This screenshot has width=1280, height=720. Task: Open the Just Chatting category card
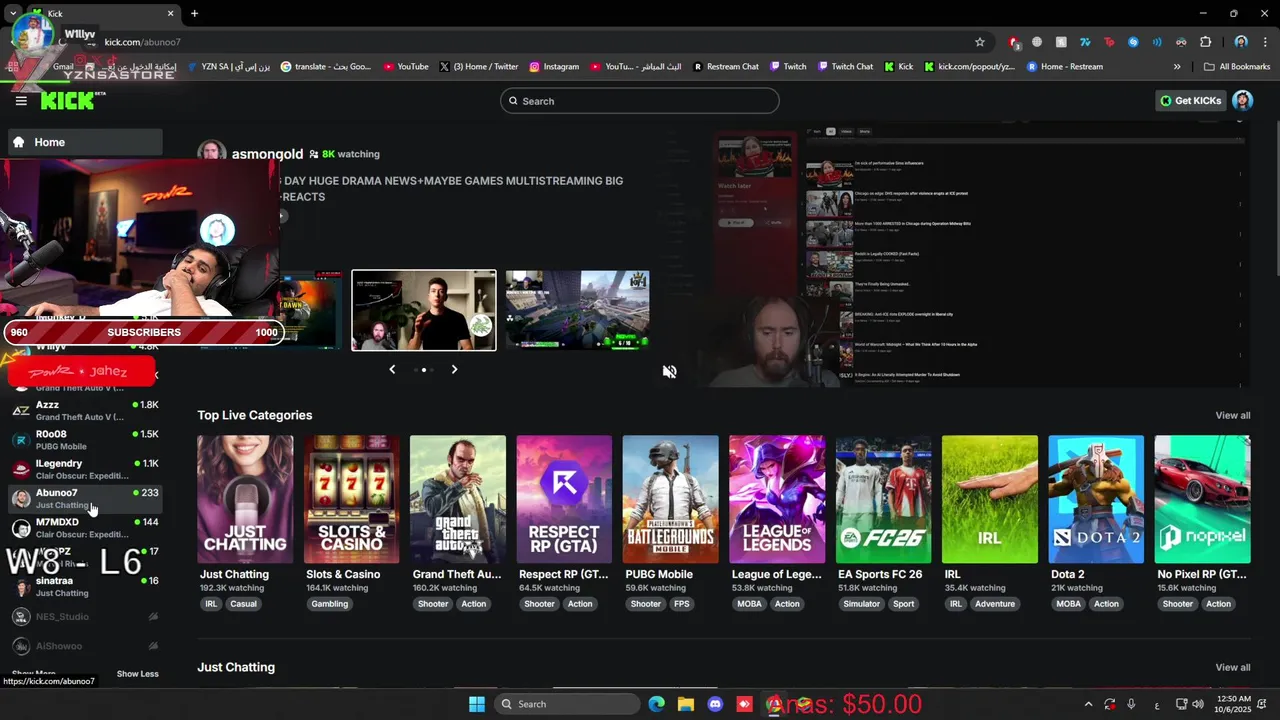click(x=245, y=499)
